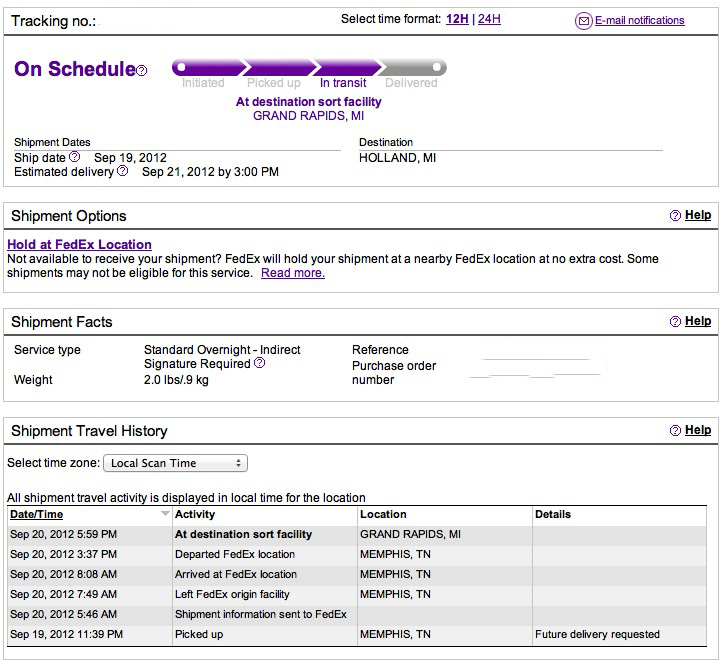Viewport: 723px width, 666px height.
Task: Click help icon beside Signature Required
Action: 260,363
